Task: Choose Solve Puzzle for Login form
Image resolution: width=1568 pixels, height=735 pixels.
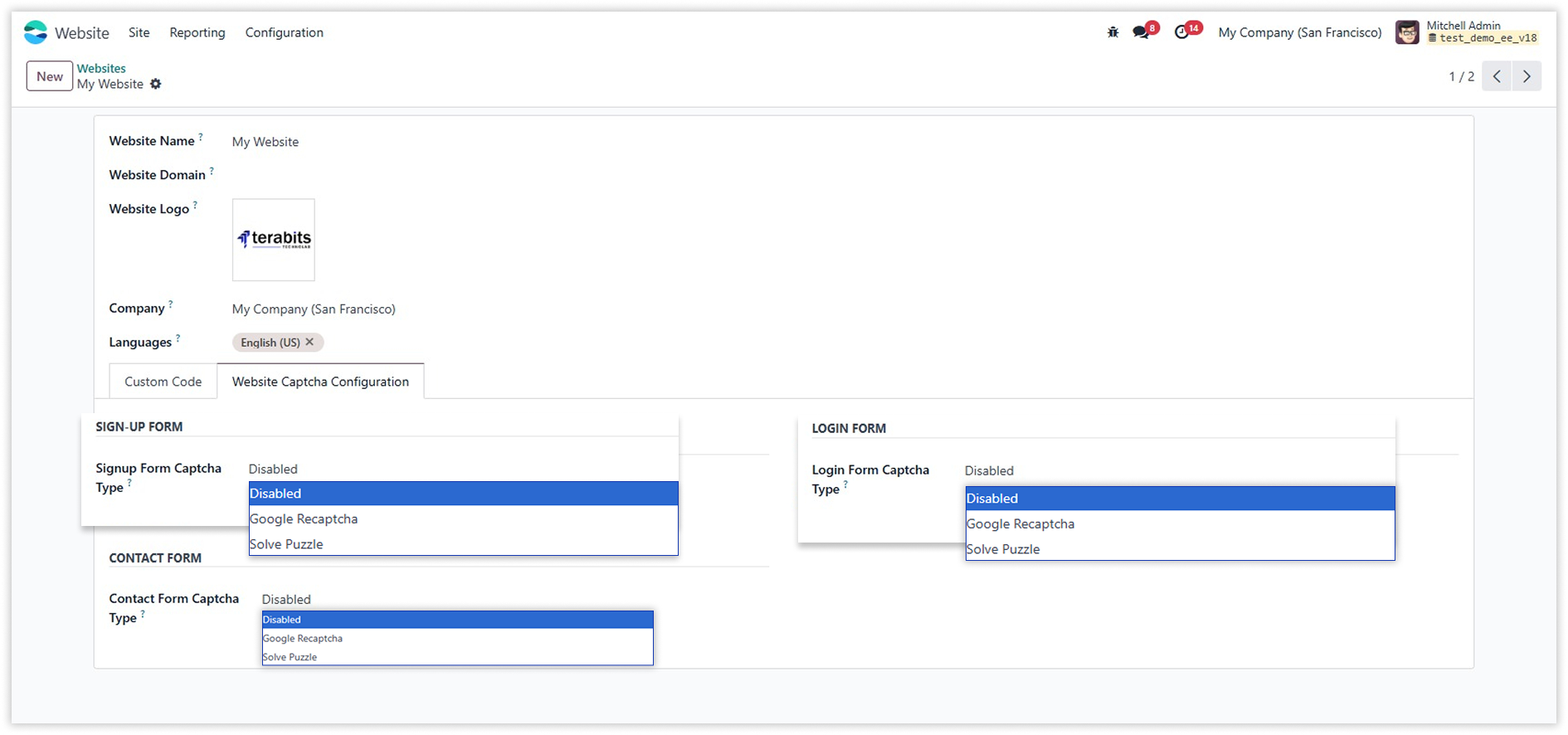Action: [1003, 549]
